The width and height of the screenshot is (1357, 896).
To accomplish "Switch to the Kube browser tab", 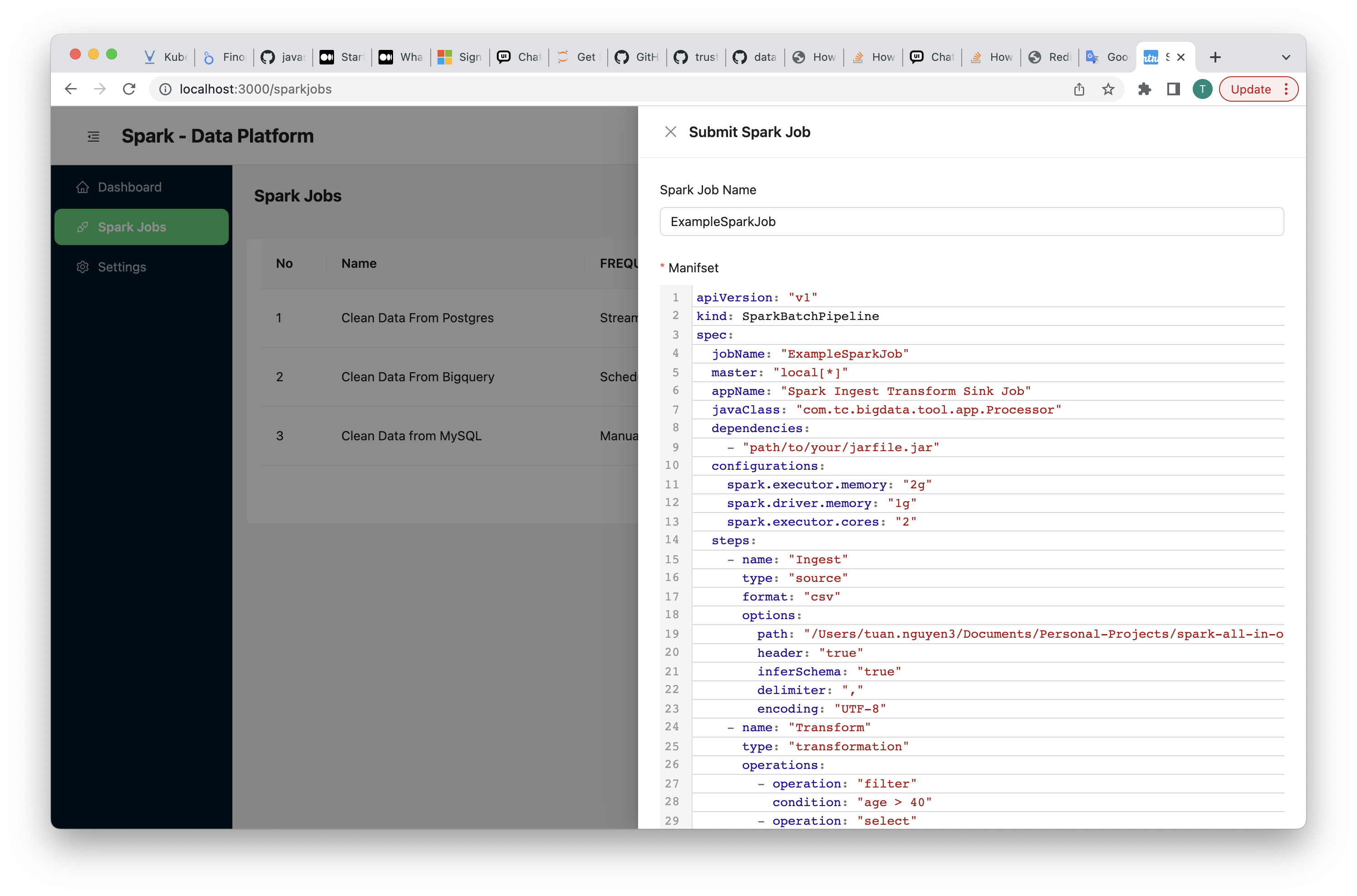I will coord(165,57).
